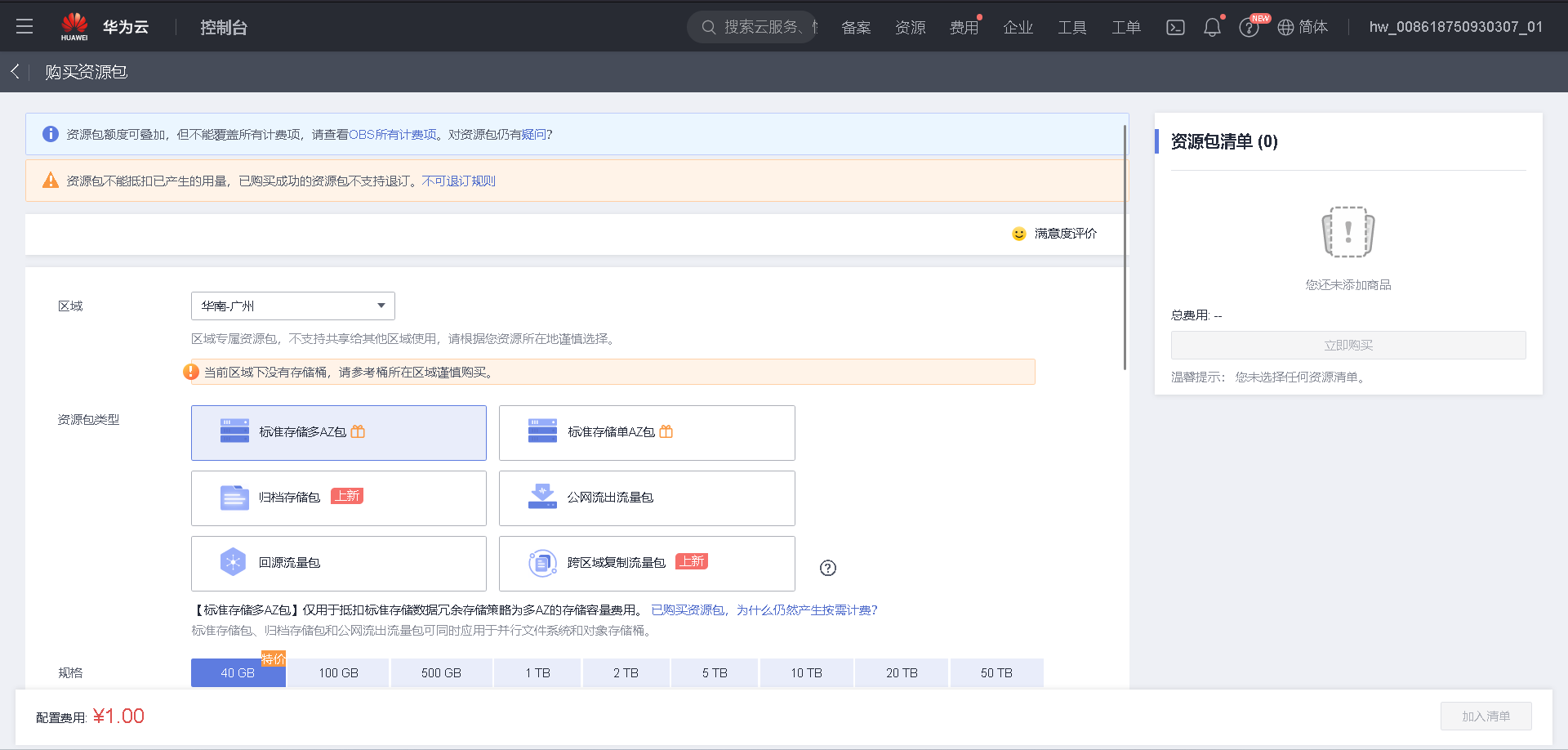
Task: Click the back arrow beside 购买资源包
Action: pyautogui.click(x=15, y=72)
